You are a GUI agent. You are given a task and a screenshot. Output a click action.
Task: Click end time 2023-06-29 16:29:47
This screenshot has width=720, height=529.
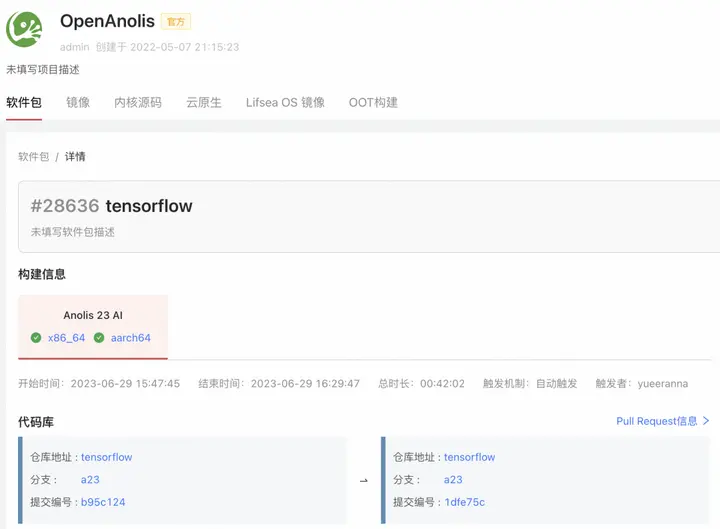tap(305, 383)
